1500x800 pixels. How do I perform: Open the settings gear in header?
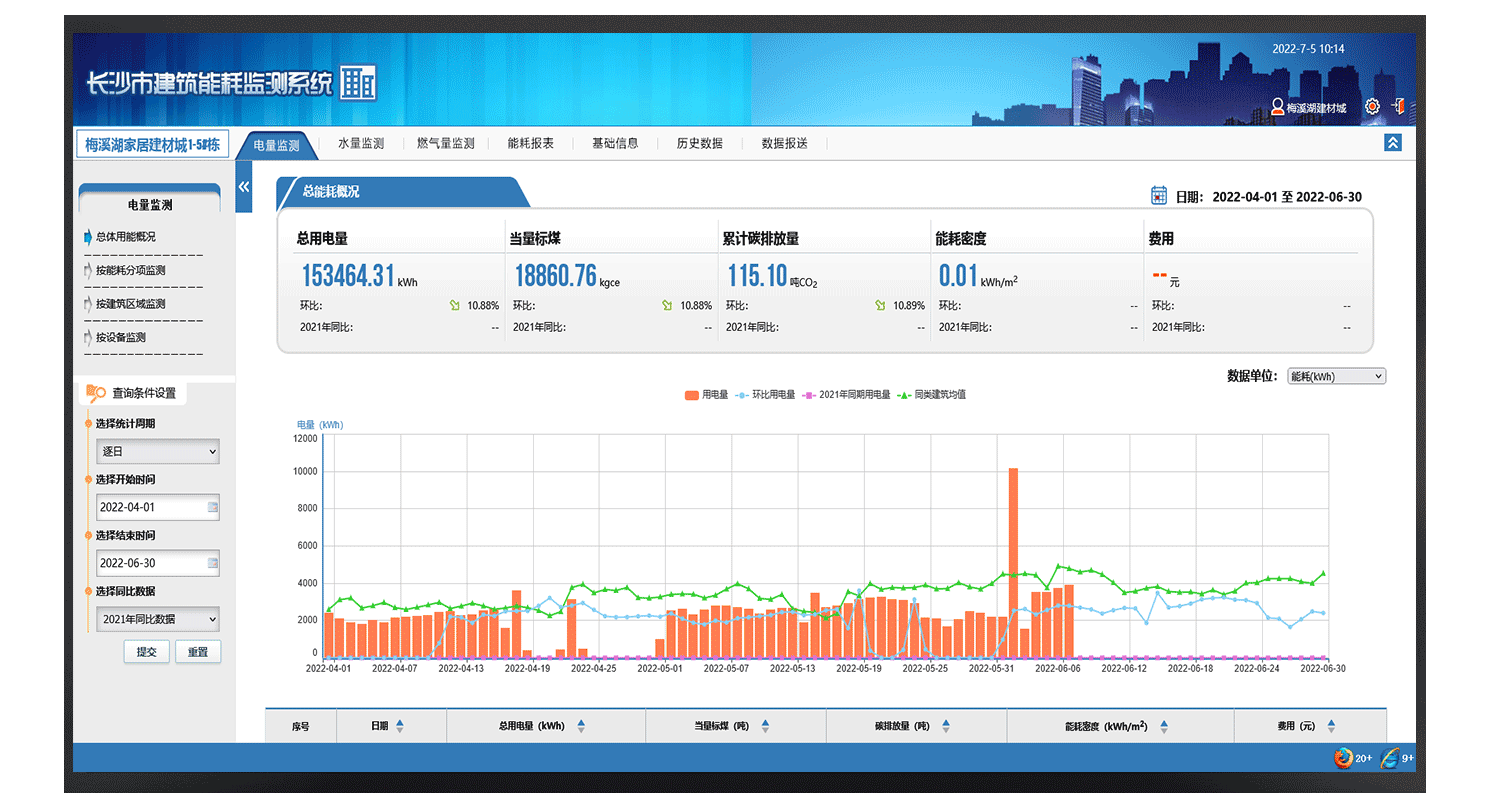pos(1372,106)
